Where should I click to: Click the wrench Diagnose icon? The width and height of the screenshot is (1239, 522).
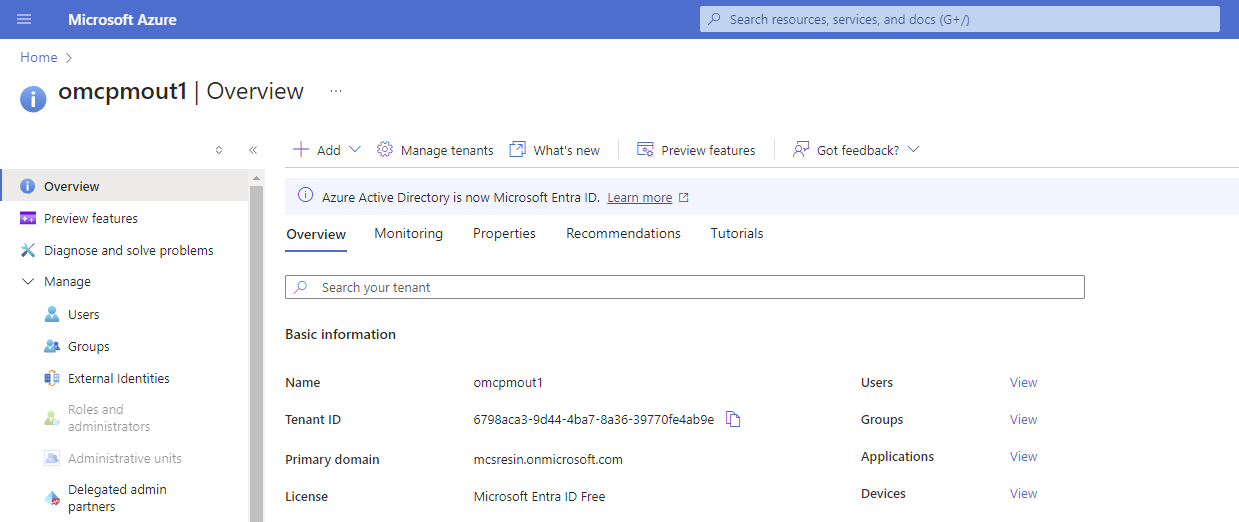click(27, 250)
